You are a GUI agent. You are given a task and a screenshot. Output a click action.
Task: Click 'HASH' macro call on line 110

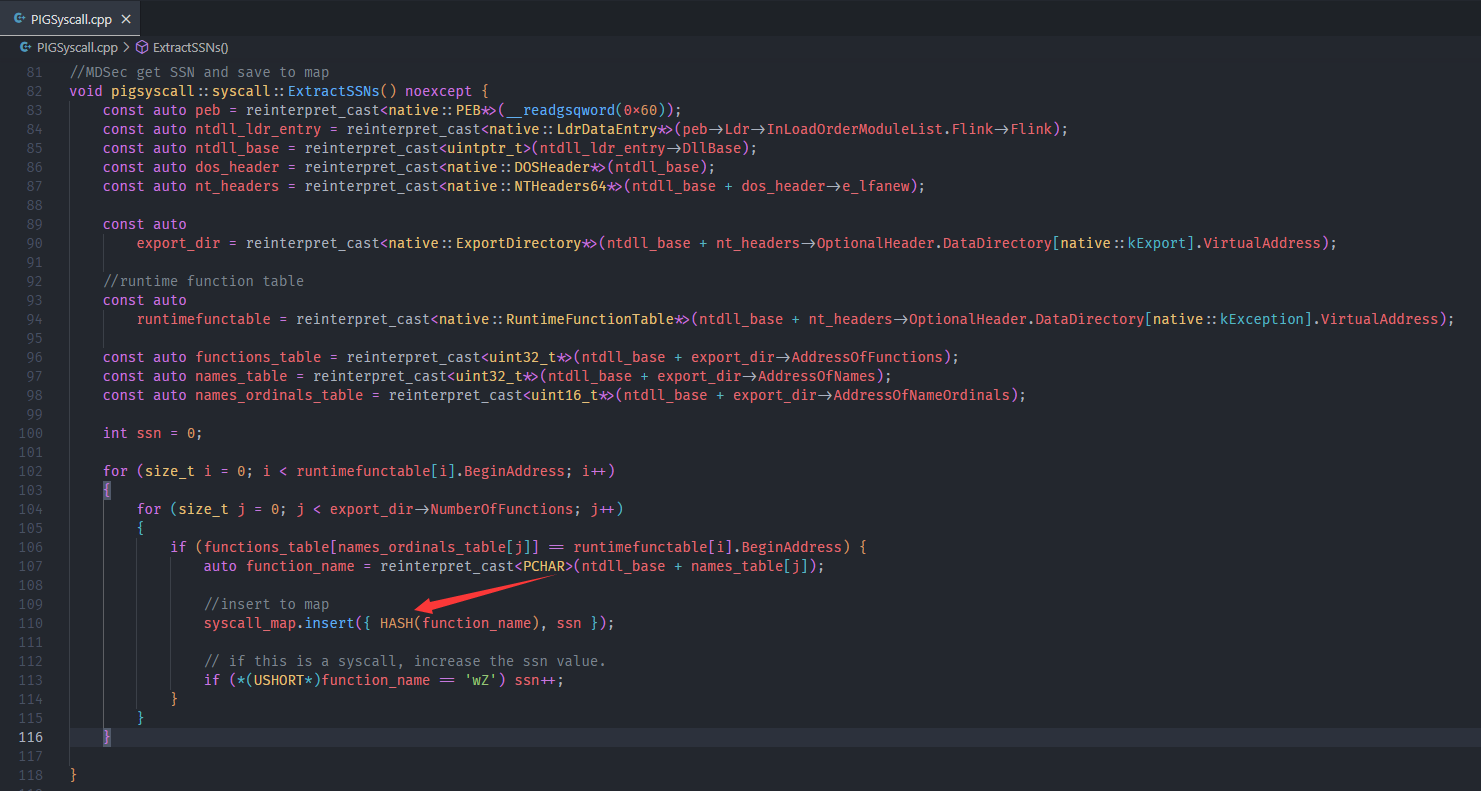(x=397, y=623)
